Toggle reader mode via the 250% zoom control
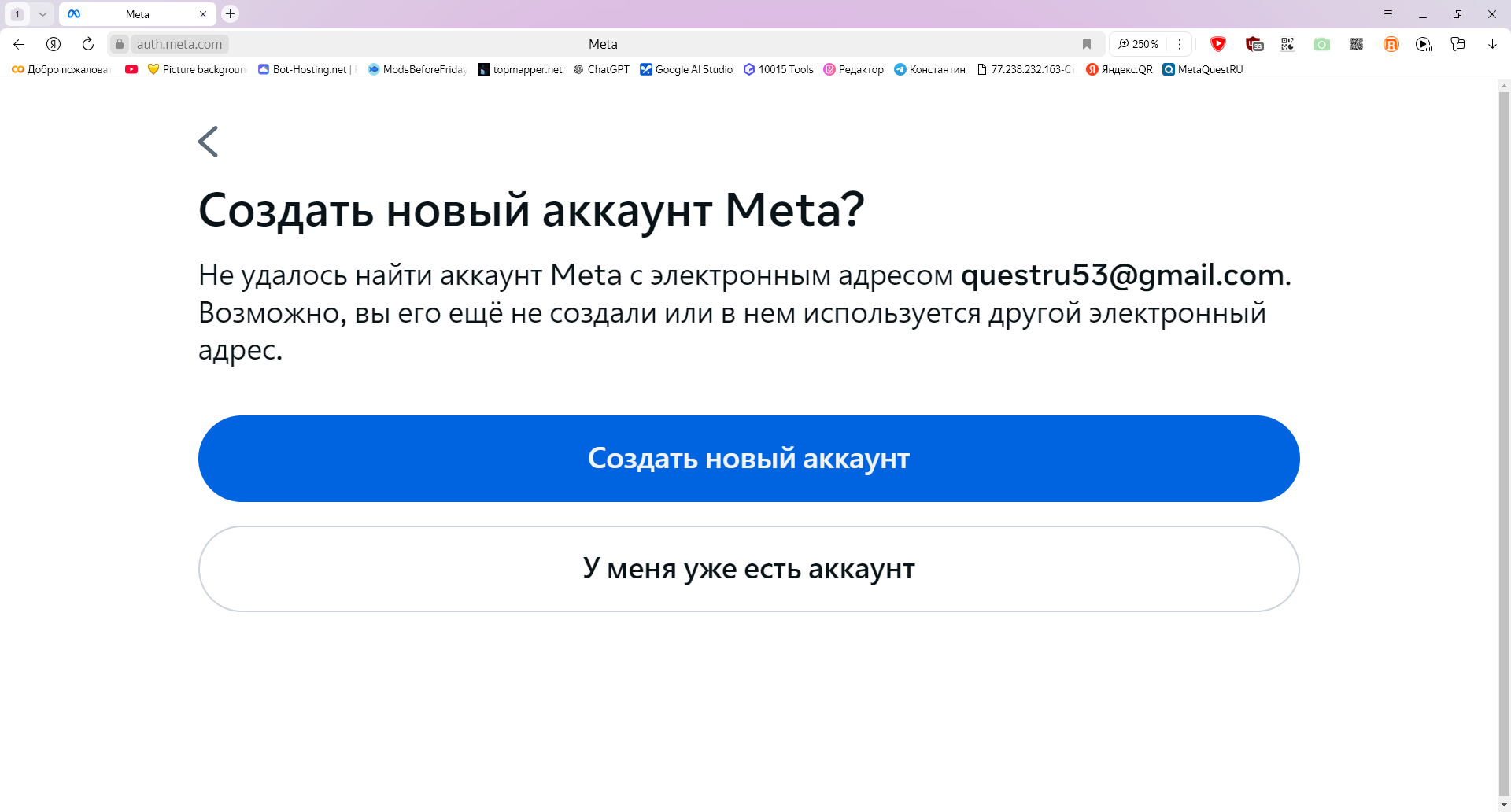The height and width of the screenshot is (812, 1511). (x=1139, y=44)
